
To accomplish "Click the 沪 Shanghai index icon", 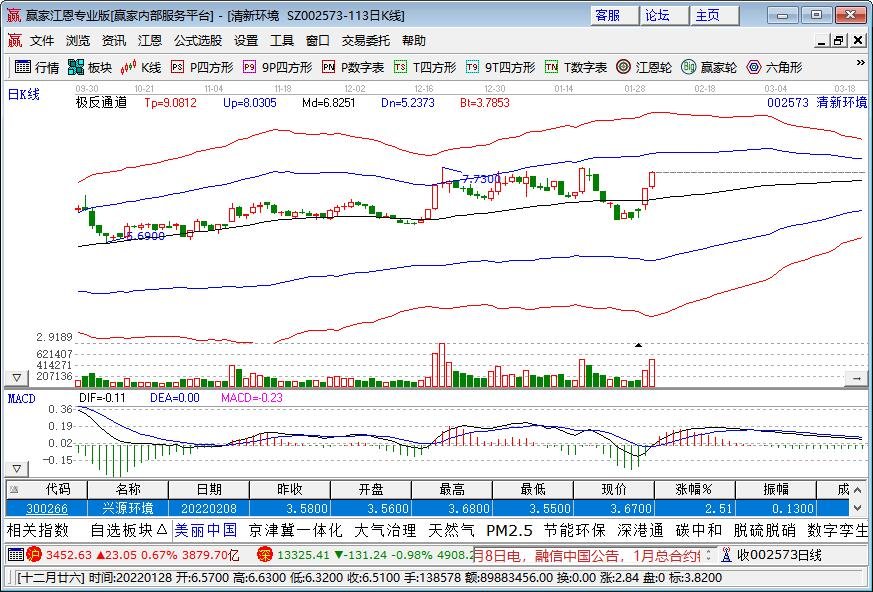I will (x=33, y=555).
